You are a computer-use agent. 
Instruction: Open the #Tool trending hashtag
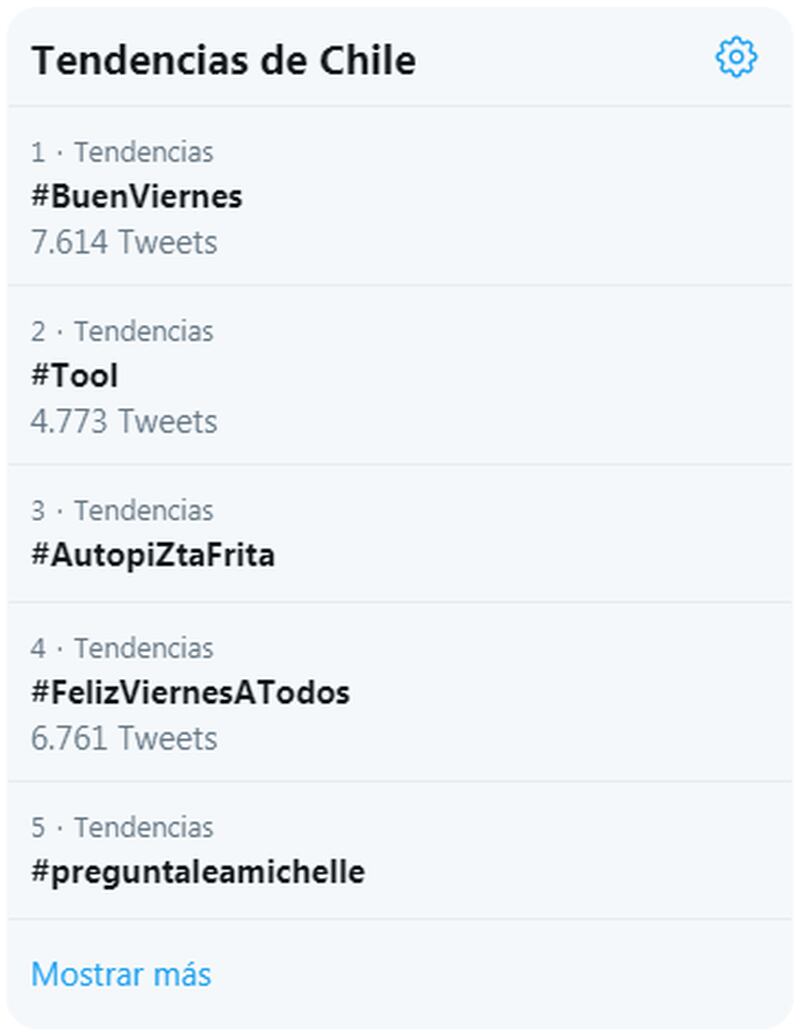75,375
